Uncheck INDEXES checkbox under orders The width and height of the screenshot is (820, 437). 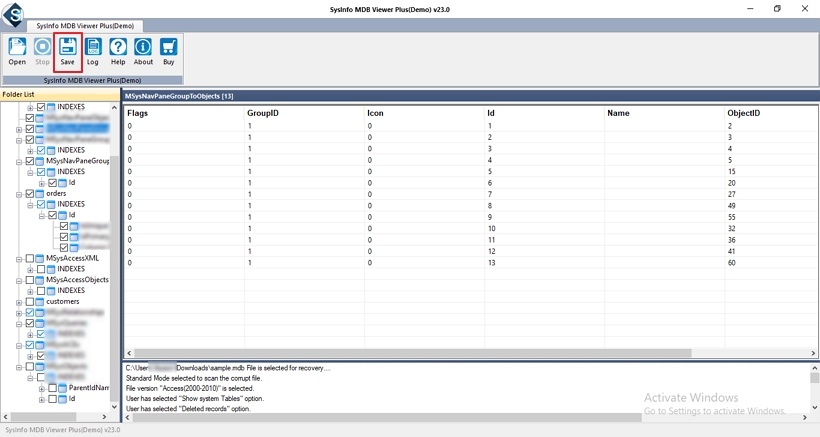[x=41, y=204]
